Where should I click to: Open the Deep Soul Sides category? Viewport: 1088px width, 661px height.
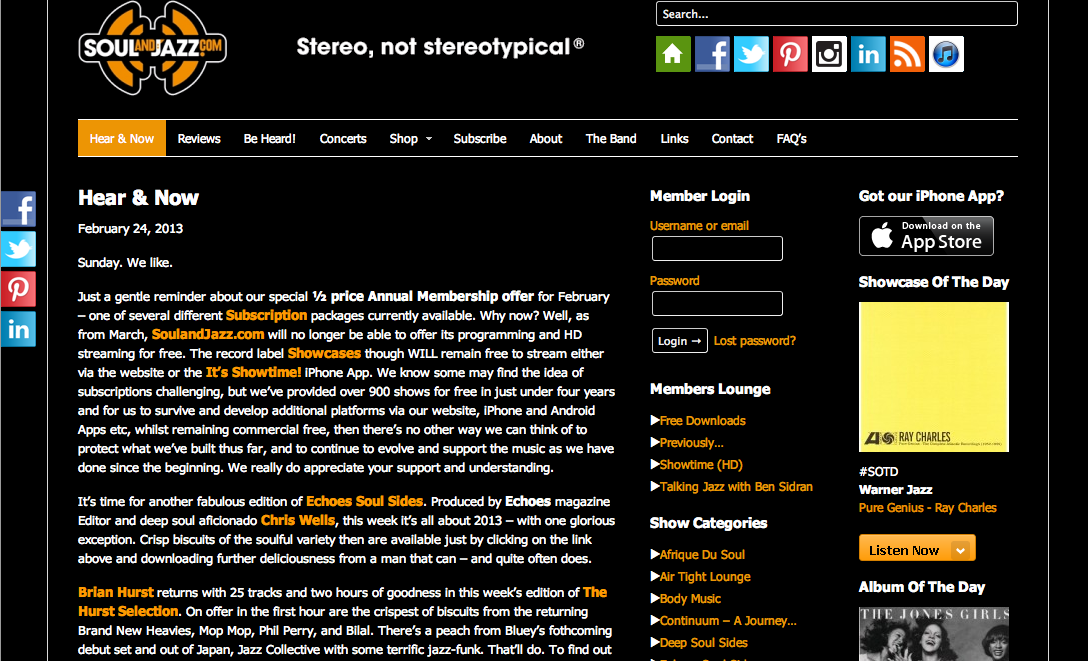pyautogui.click(x=704, y=643)
